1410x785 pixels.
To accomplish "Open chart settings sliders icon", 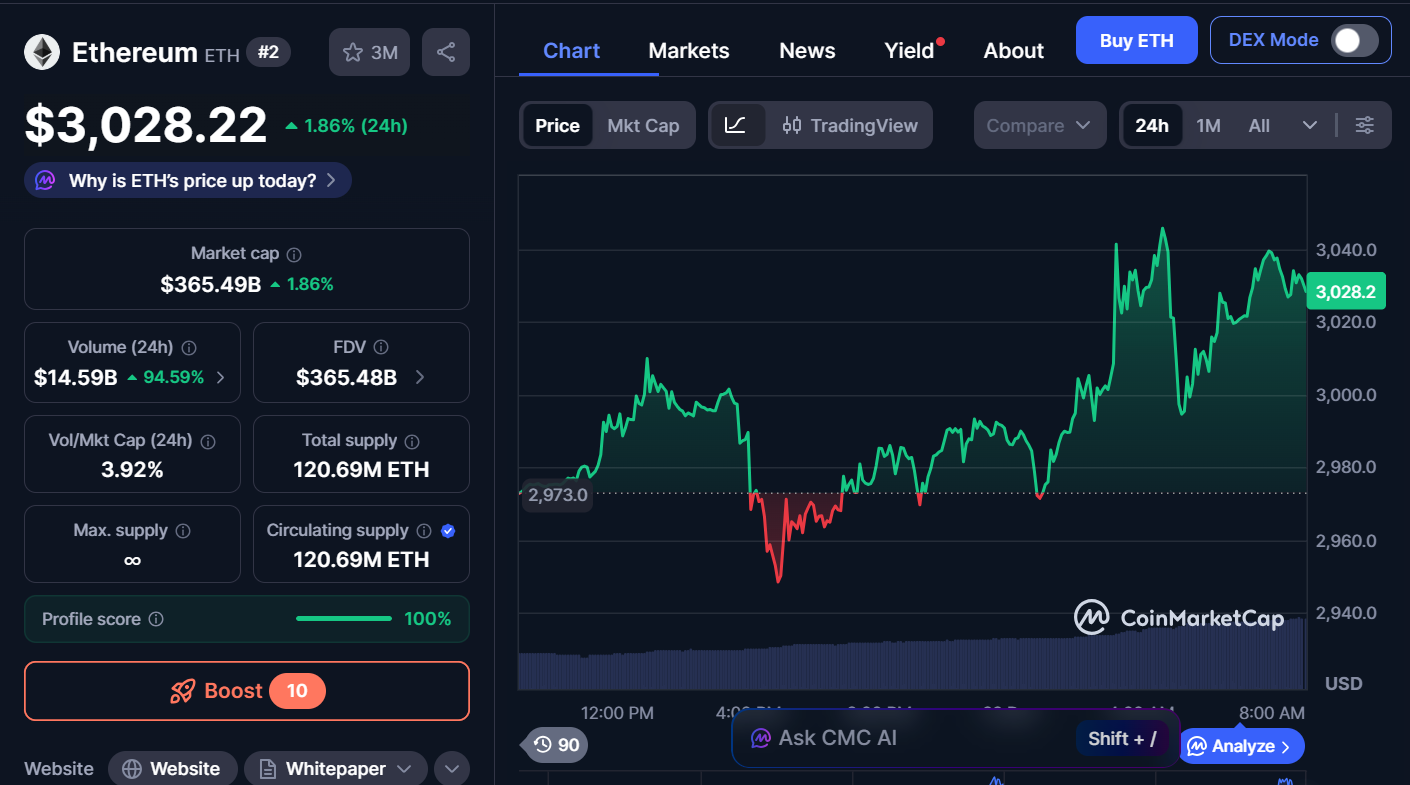I will 1364,125.
